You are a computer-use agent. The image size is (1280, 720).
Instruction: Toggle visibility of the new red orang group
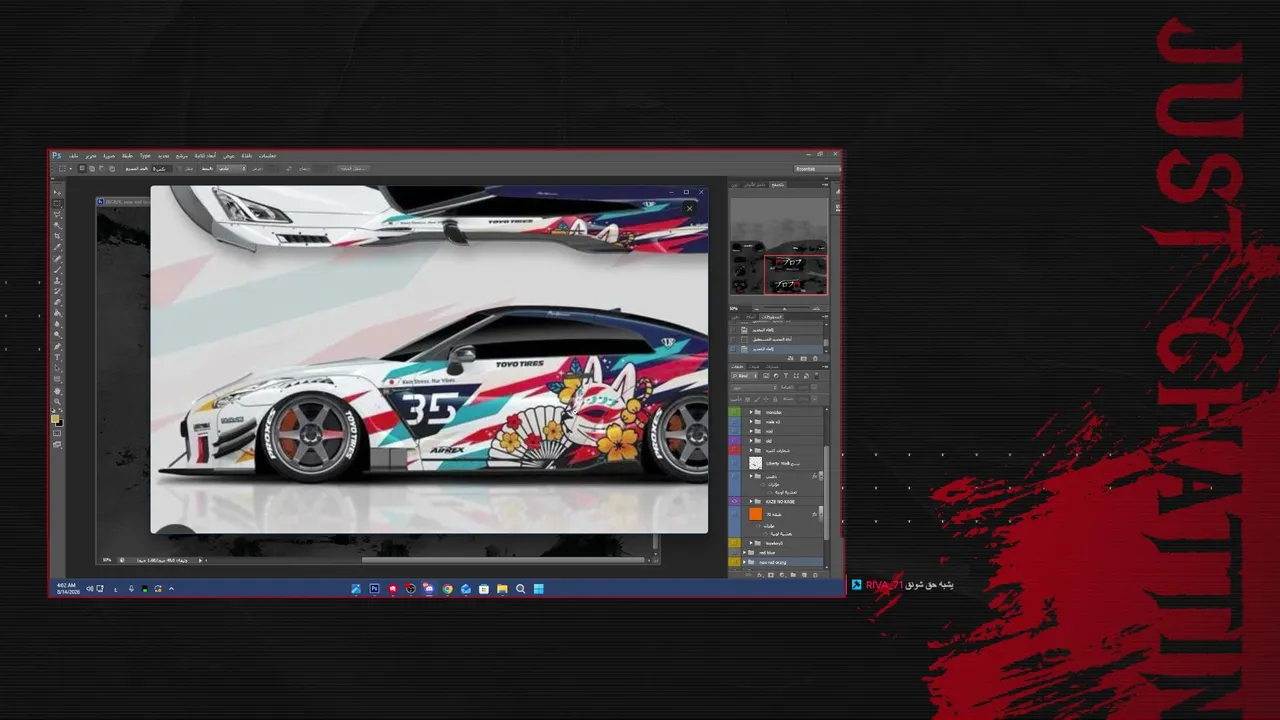click(x=735, y=562)
